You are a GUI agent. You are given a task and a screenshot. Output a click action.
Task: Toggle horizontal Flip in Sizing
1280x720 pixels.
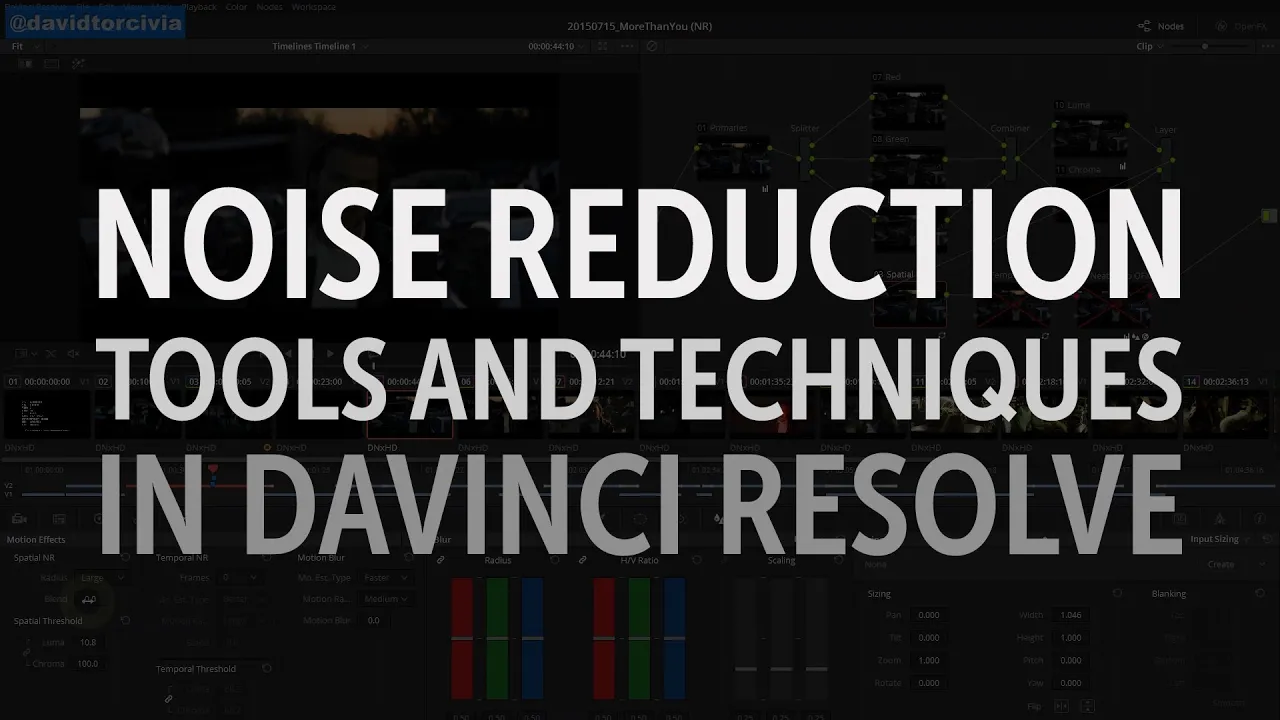(x=1062, y=706)
